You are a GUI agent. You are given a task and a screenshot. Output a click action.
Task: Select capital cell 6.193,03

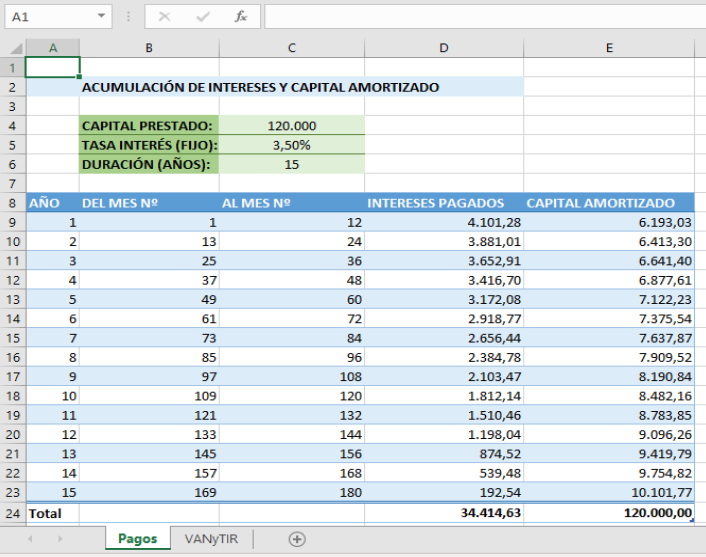click(x=609, y=222)
